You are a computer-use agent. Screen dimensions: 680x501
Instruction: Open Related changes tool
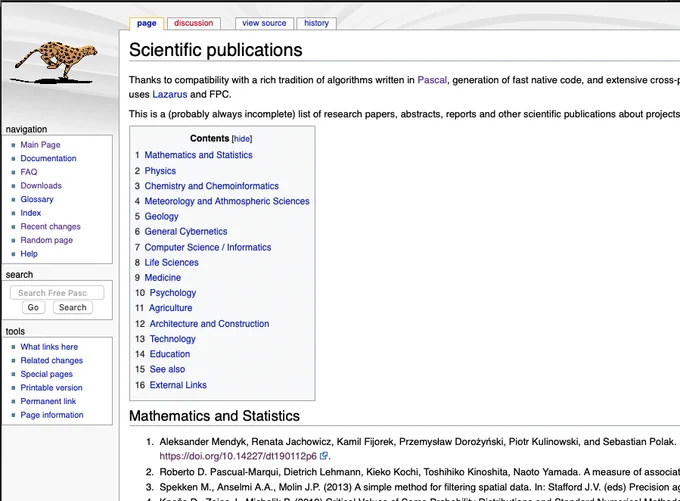click(52, 360)
